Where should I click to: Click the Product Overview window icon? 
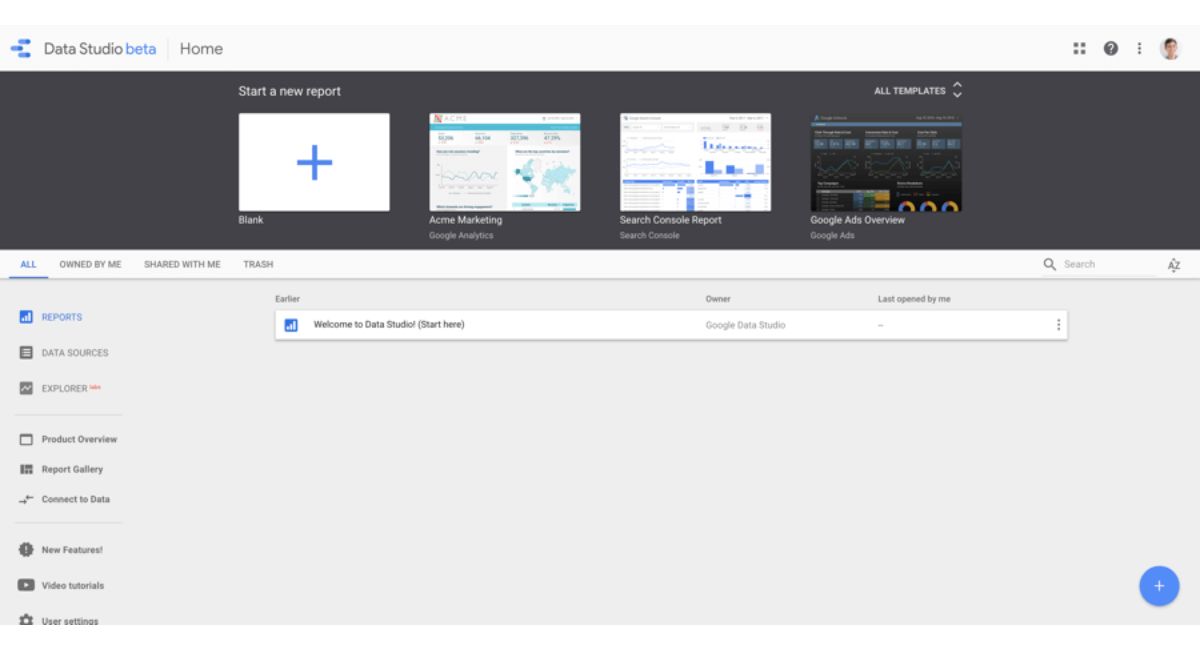pyautogui.click(x=27, y=439)
